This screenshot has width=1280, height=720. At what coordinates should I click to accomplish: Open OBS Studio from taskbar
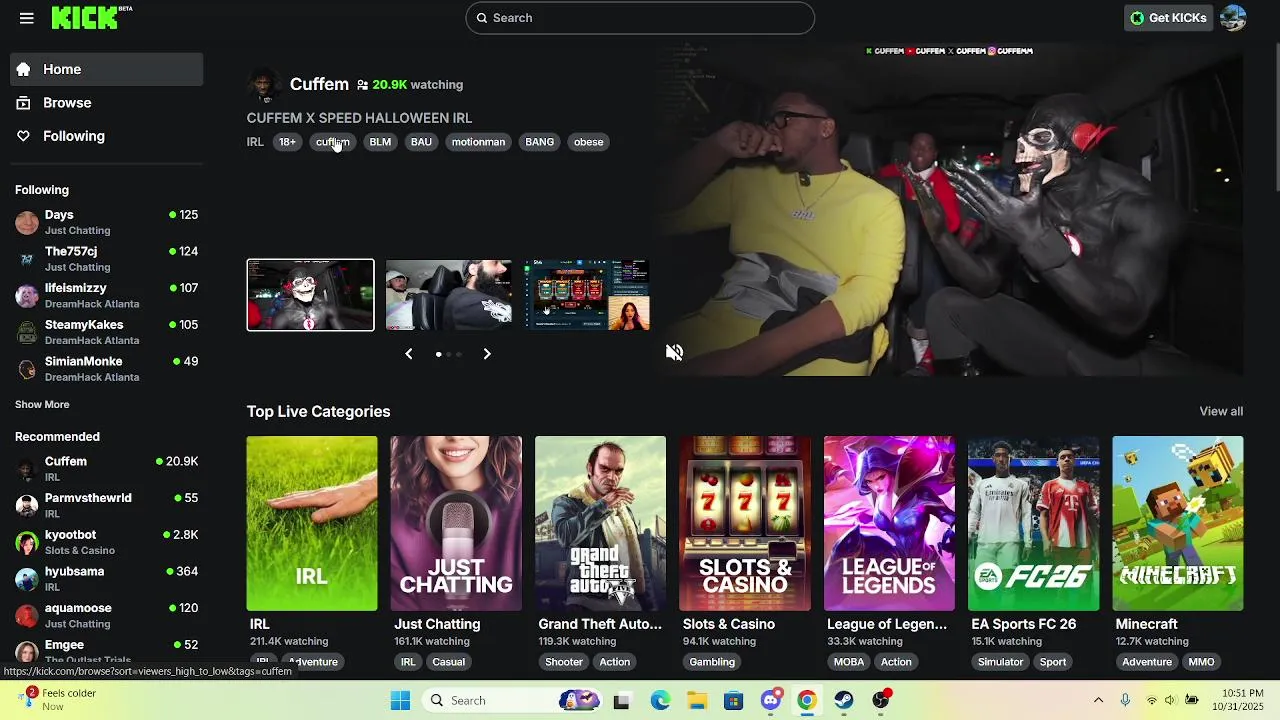click(x=880, y=700)
